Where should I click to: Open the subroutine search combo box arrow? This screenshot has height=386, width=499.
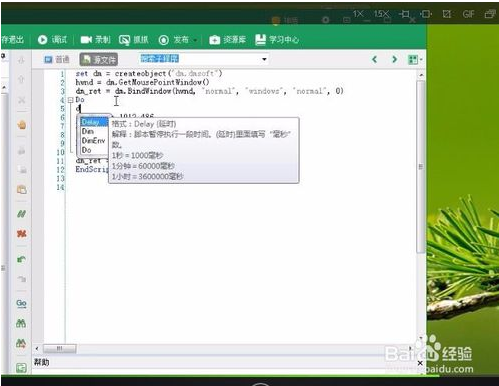pos(264,60)
